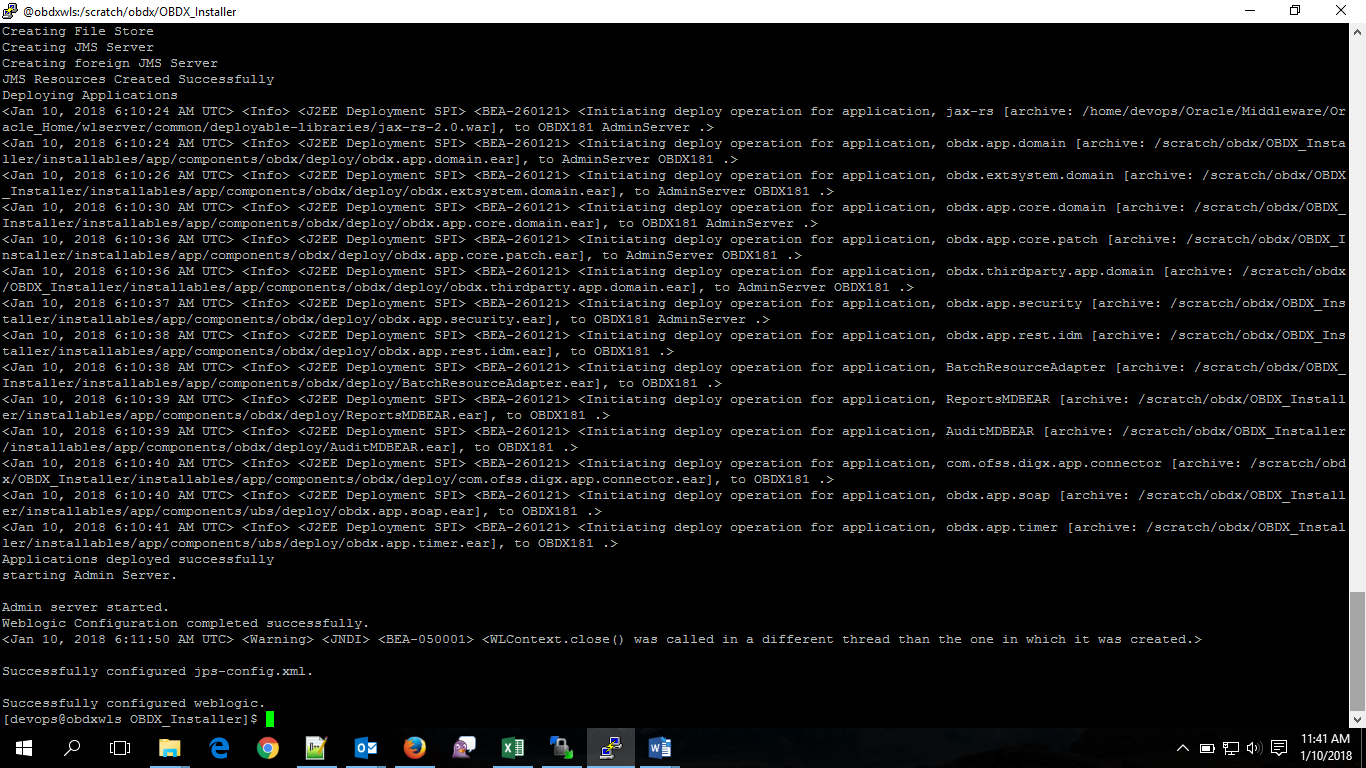
Task: Switch to Google Chrome in the taskbar
Action: 268,747
